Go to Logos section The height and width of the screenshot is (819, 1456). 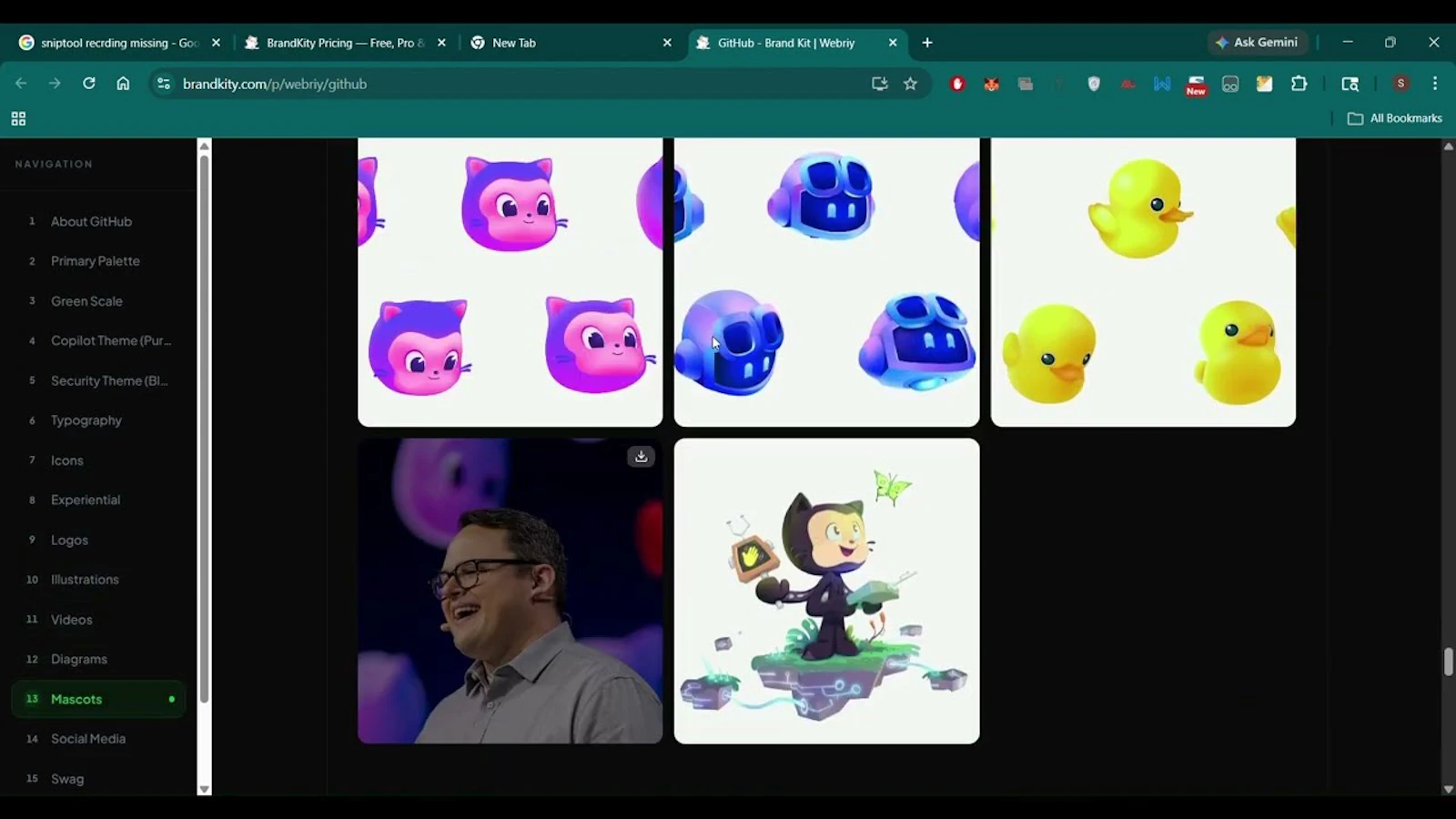coord(98,540)
